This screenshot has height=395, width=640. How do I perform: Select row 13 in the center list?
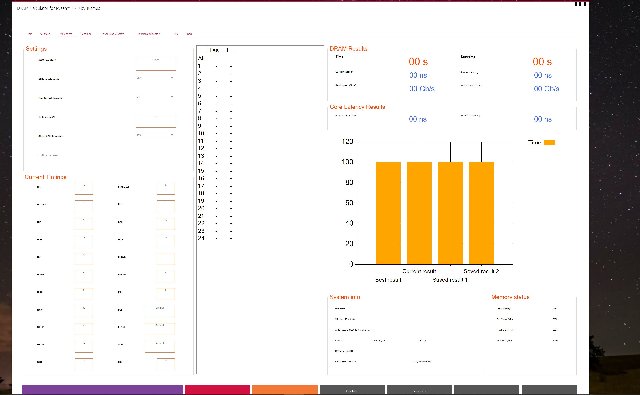point(215,156)
